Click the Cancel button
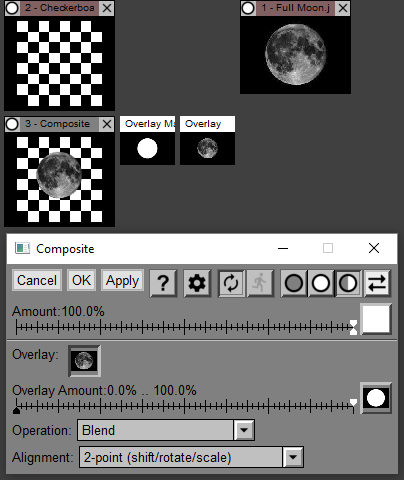This screenshot has height=480, width=404. pyautogui.click(x=37, y=280)
